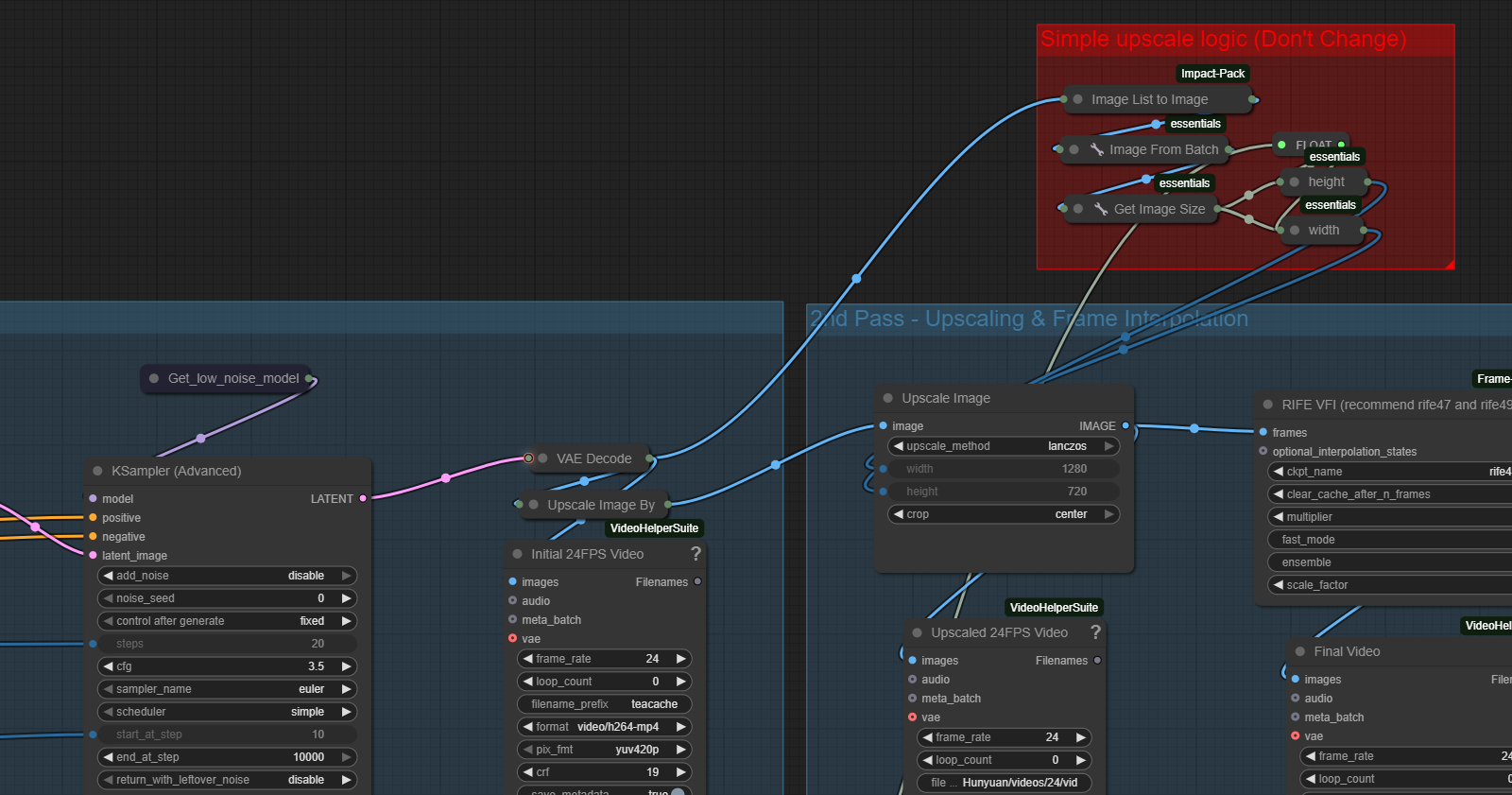This screenshot has height=795, width=1512.
Task: Click the Get_low_noise_model node's title dot
Action: click(x=154, y=378)
